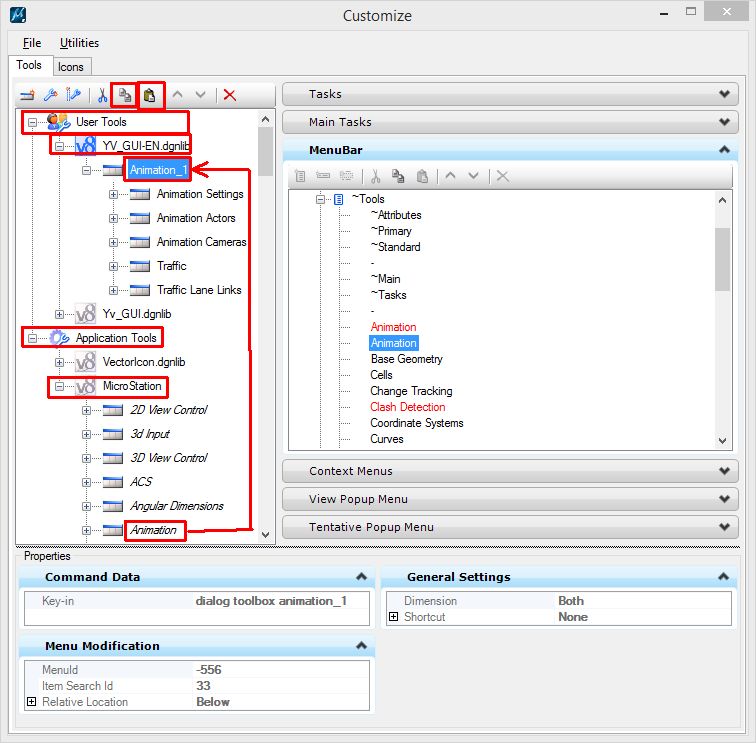Screen dimensions: 756x743
Task: Click the tools tree vertical scrollbar
Action: pos(265,327)
